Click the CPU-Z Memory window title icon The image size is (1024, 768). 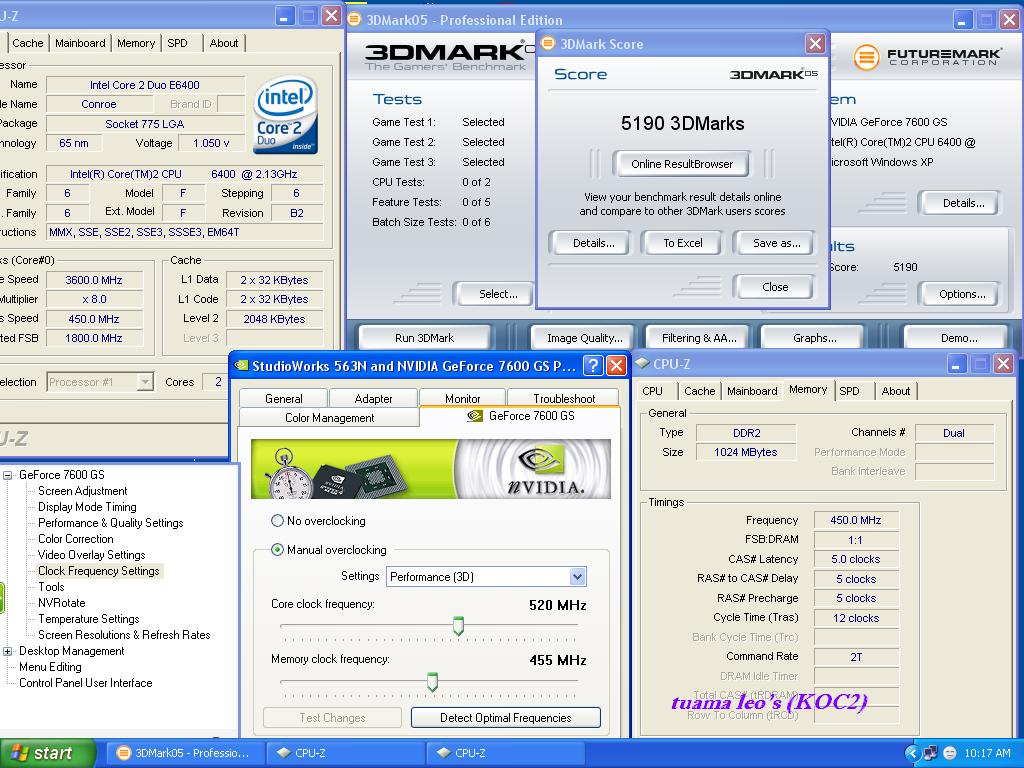tap(643, 363)
